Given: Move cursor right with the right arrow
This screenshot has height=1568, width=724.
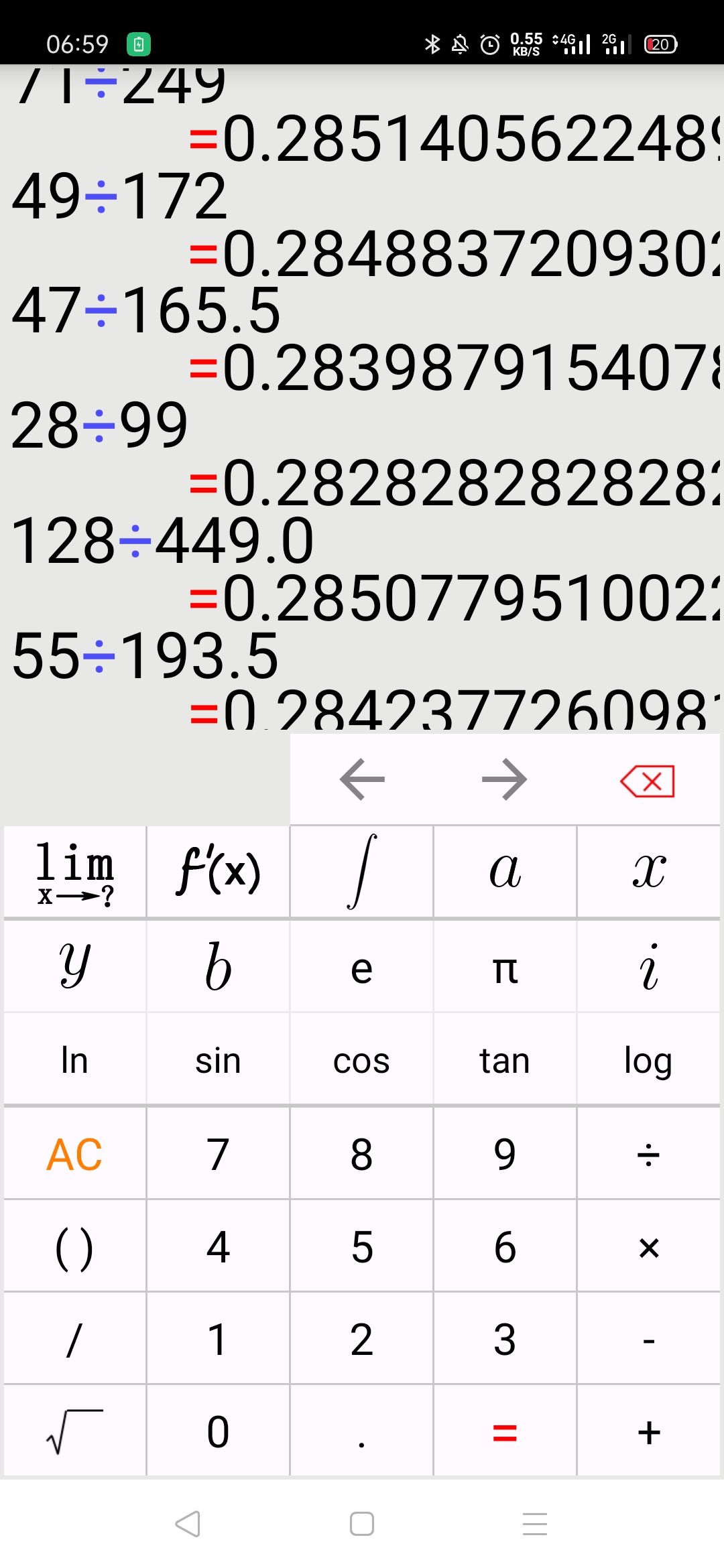Looking at the screenshot, I should tap(505, 779).
